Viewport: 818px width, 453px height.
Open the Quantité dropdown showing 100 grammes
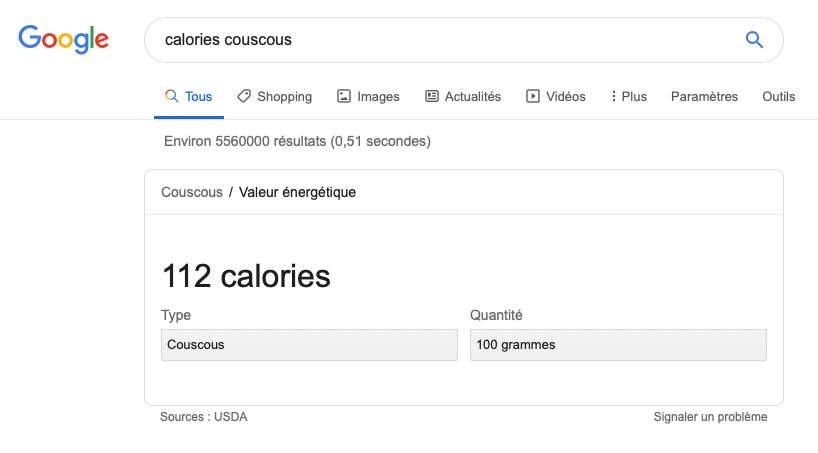[618, 345]
